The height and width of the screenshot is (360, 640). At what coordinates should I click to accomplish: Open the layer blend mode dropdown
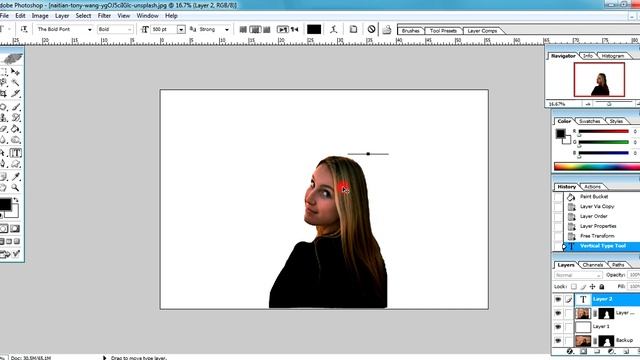pyautogui.click(x=578, y=275)
